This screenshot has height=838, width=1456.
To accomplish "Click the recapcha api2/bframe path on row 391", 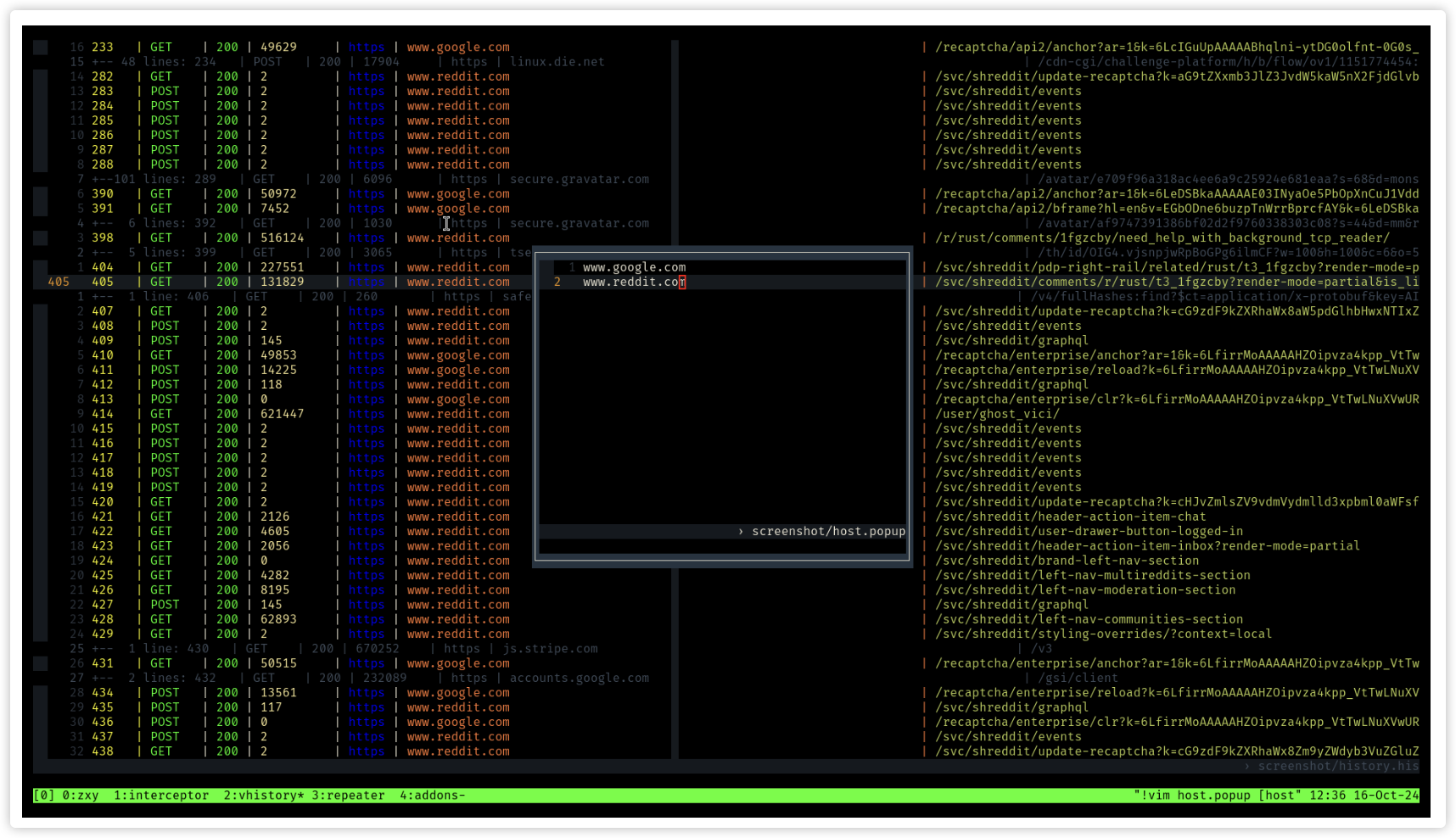I will [x=1177, y=209].
